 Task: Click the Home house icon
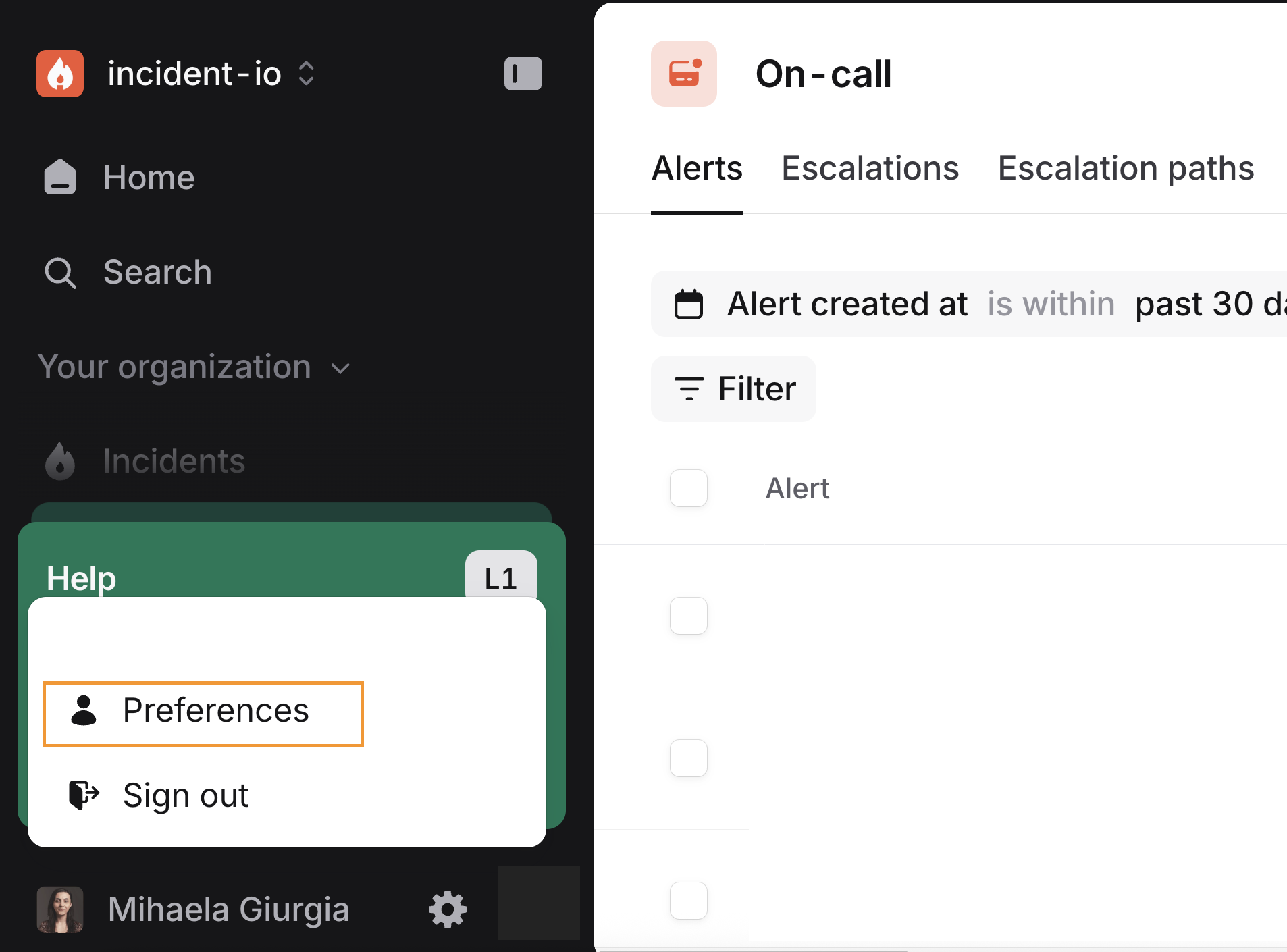(60, 178)
